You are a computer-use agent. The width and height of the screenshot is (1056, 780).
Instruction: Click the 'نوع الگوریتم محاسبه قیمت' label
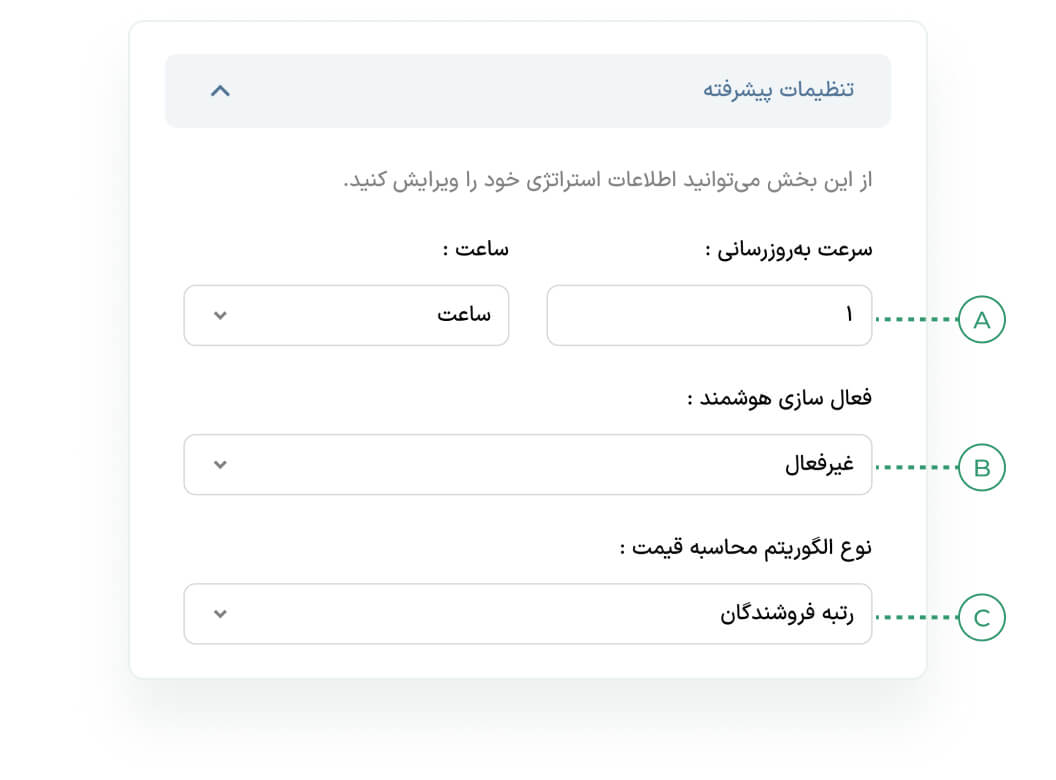point(745,548)
